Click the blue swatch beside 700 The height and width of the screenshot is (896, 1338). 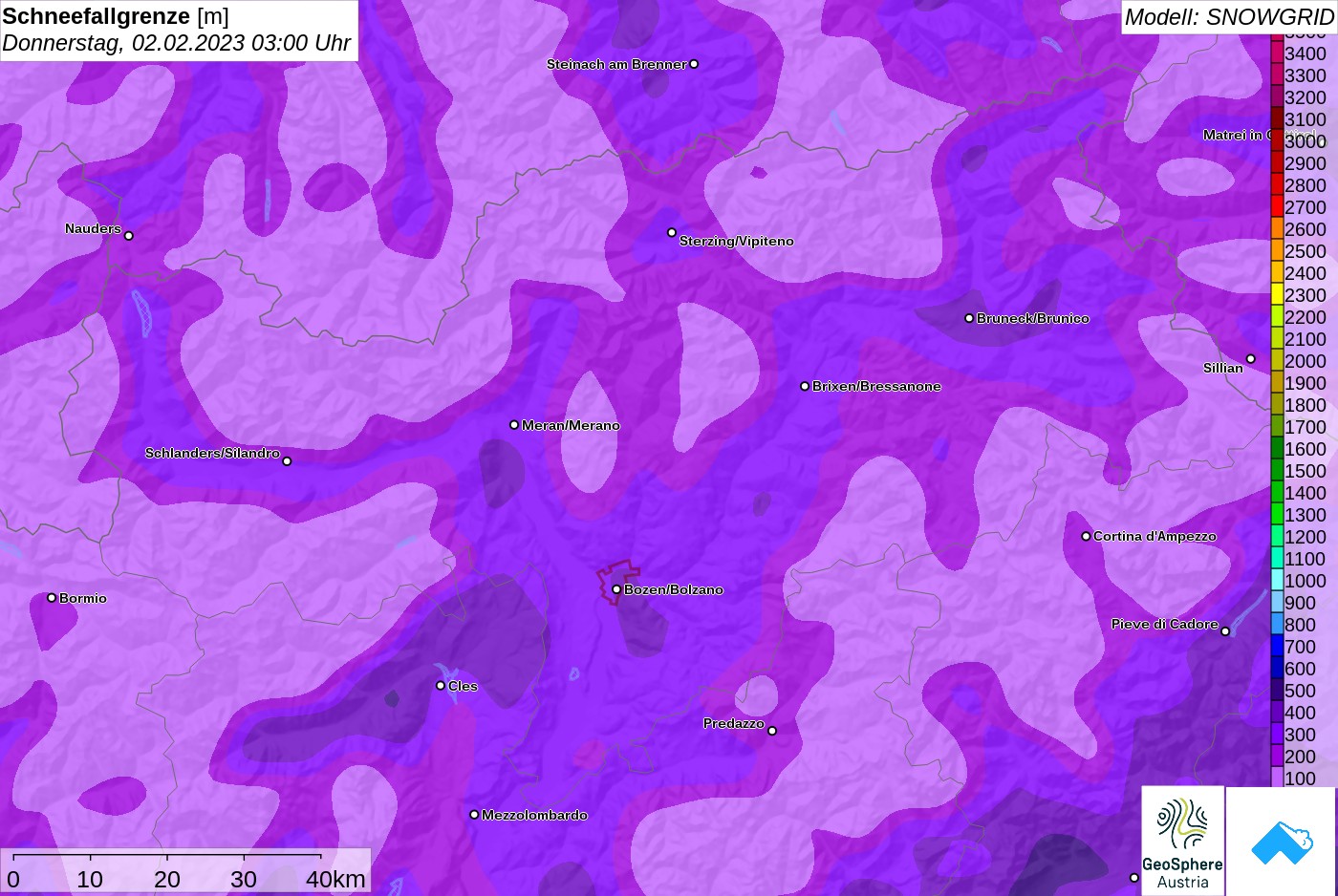click(x=1277, y=647)
